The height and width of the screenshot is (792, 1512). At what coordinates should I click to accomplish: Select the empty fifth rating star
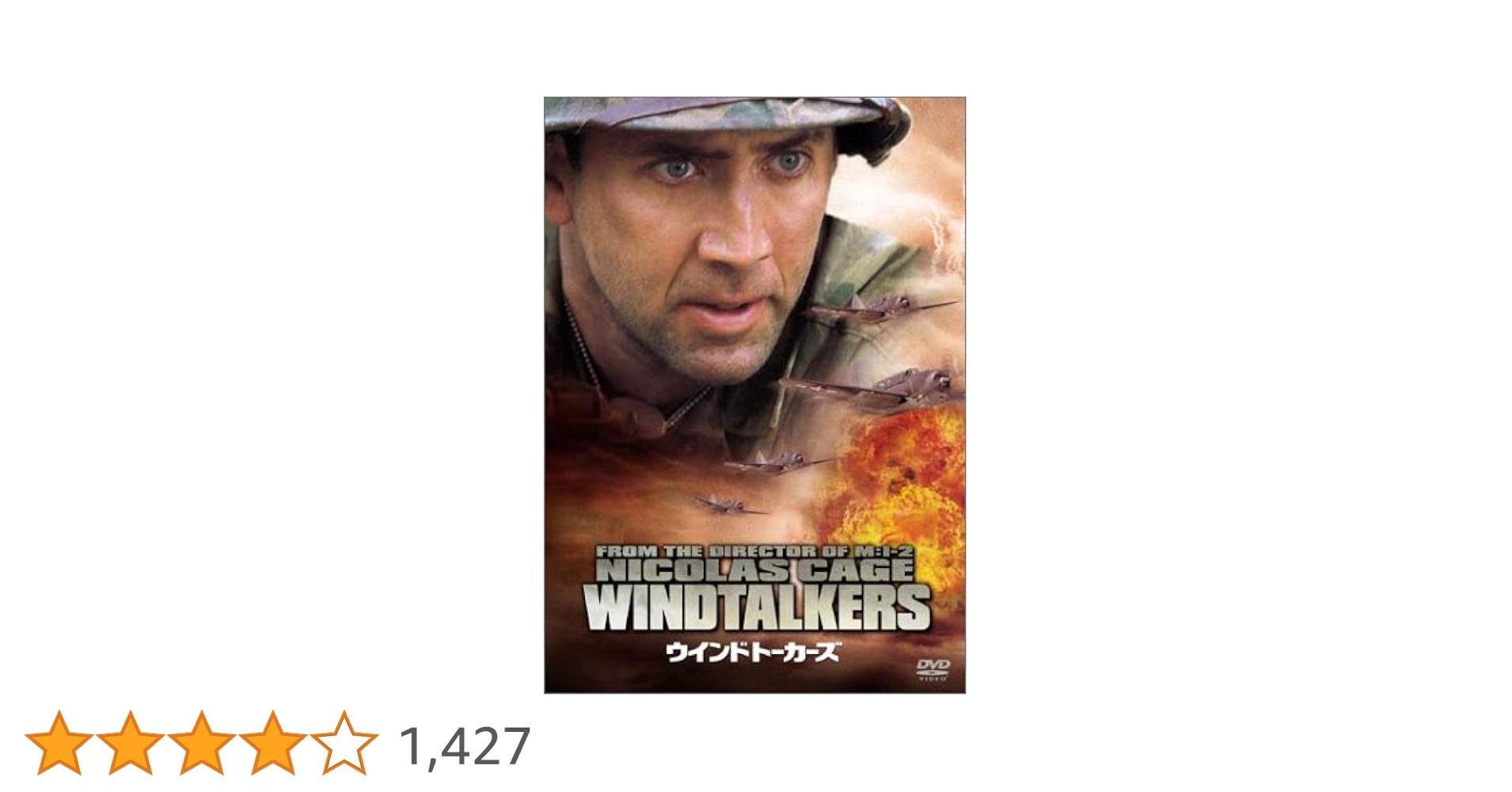coord(344,743)
